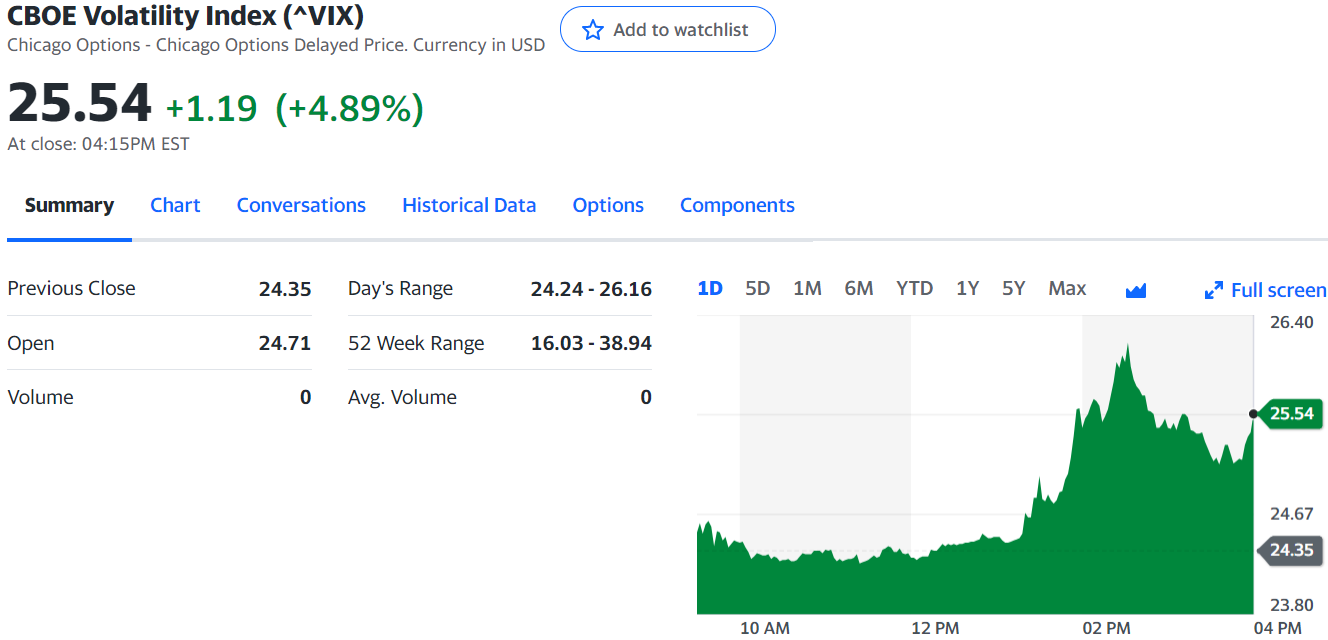The height and width of the screenshot is (640, 1328).
Task: Go to the Historical Data tab
Action: click(x=469, y=205)
